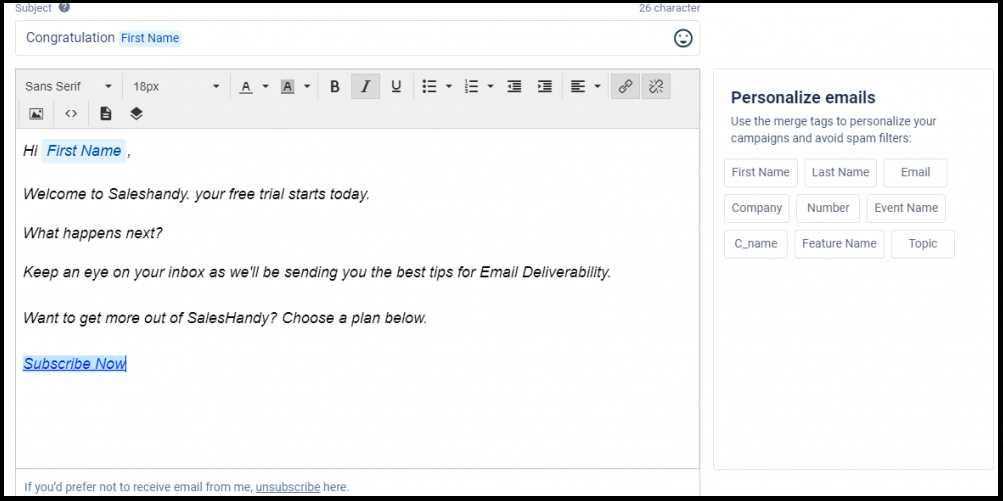Insert the First Name merge tag
The width and height of the screenshot is (1004, 501).
761,172
